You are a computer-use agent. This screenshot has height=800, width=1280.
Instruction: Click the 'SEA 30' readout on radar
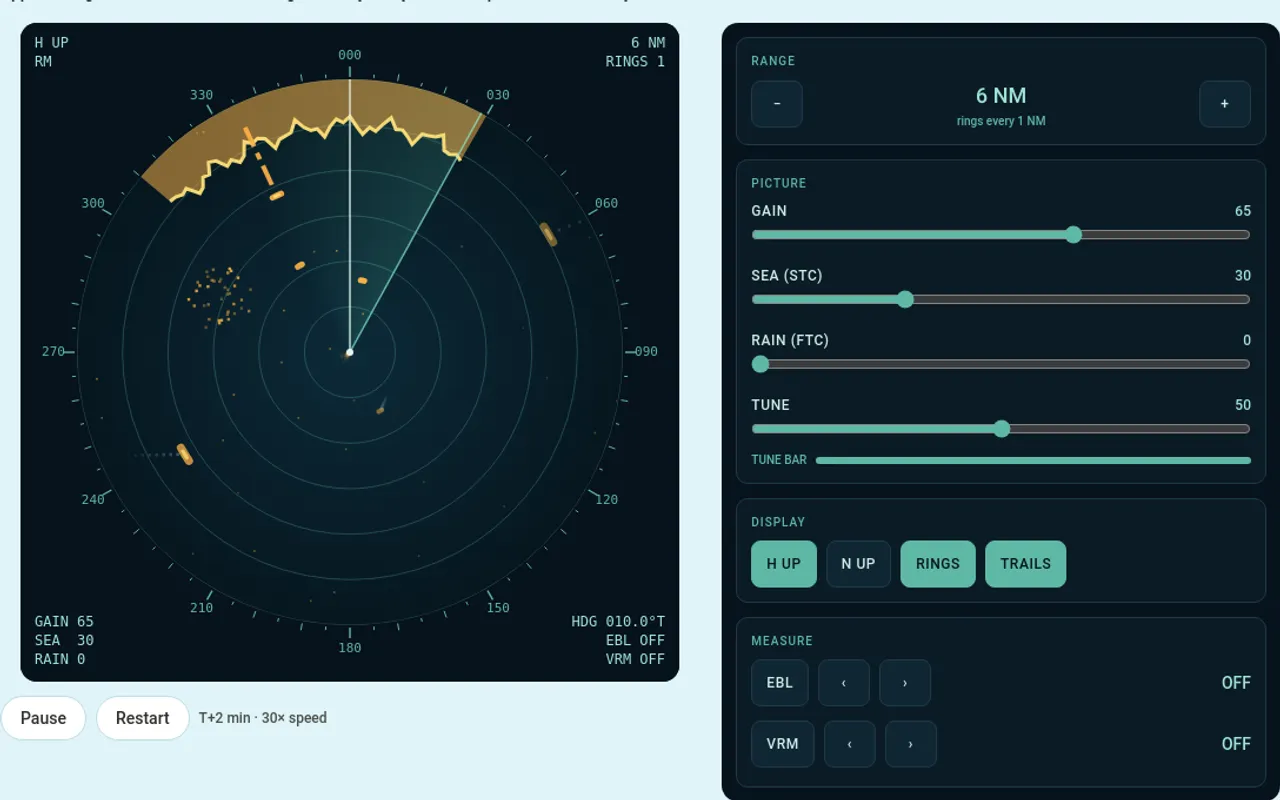64,640
